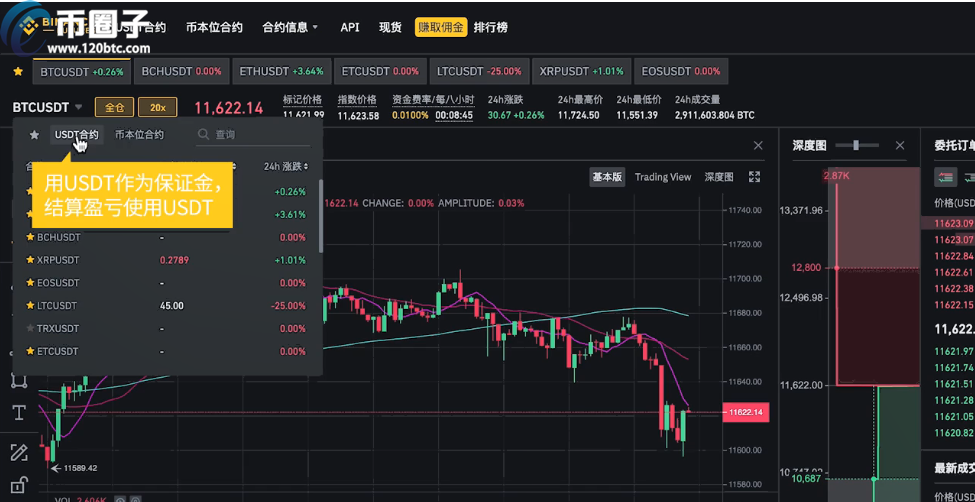
Task: Switch to the USDT合约 tab in the dropdown panel
Action: click(76, 134)
